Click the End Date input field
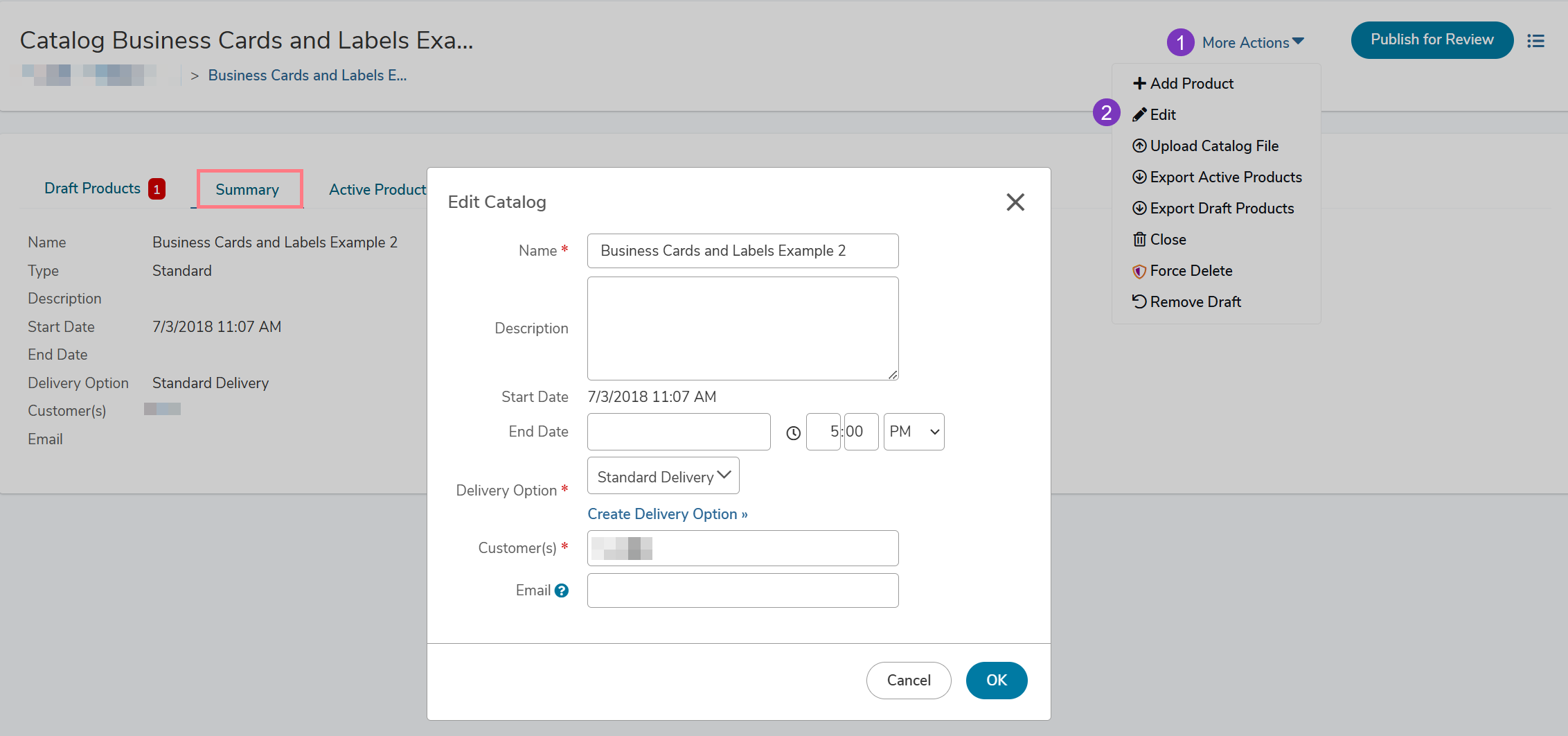The width and height of the screenshot is (1568, 736). (678, 432)
